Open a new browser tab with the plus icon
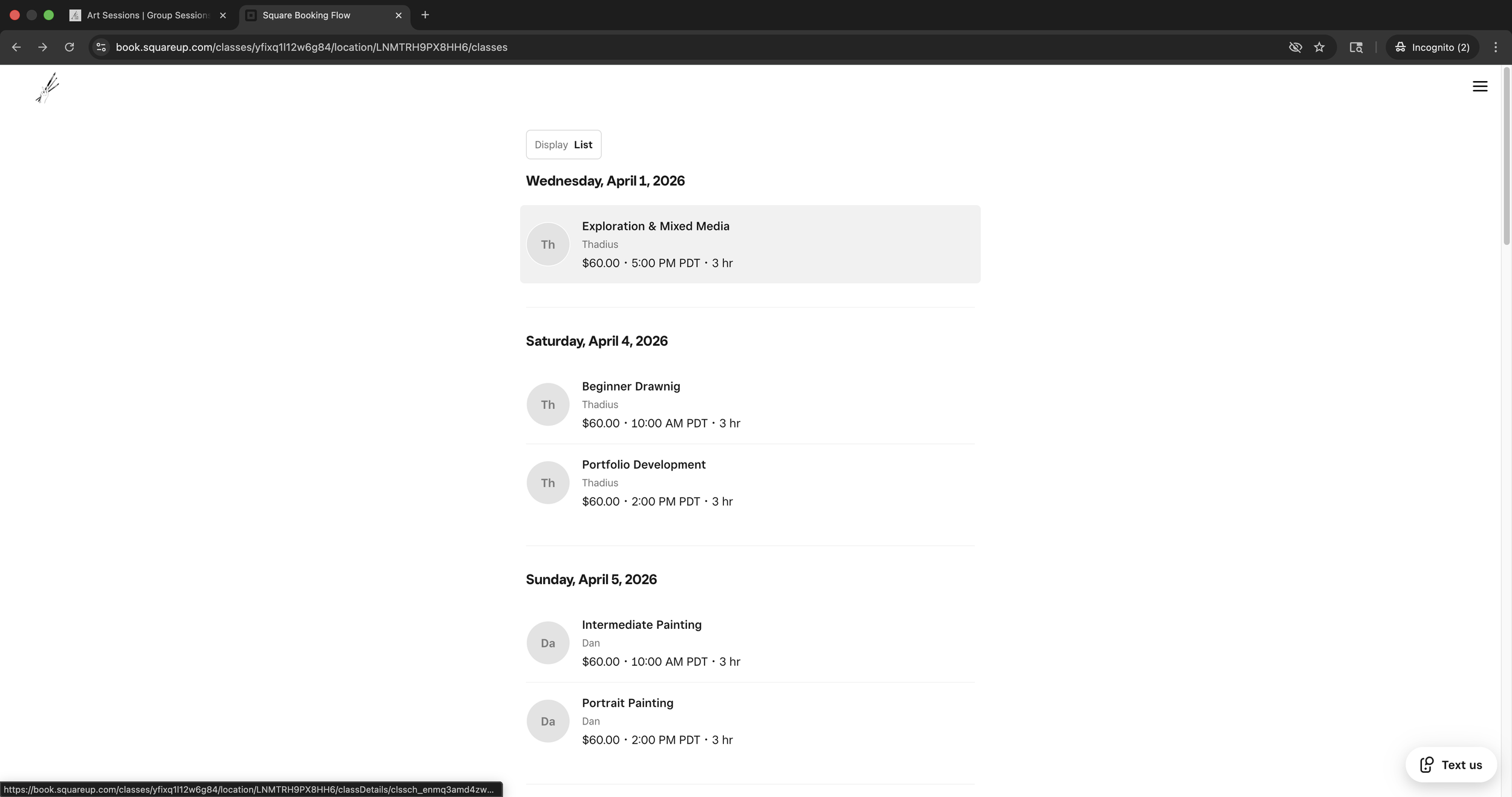The image size is (1512, 797). coord(425,15)
